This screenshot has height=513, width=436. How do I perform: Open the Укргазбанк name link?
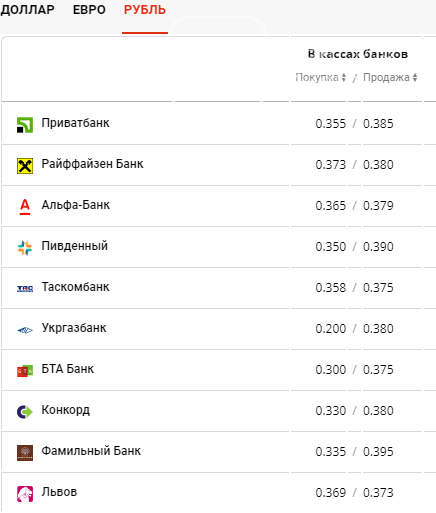[x=74, y=328]
